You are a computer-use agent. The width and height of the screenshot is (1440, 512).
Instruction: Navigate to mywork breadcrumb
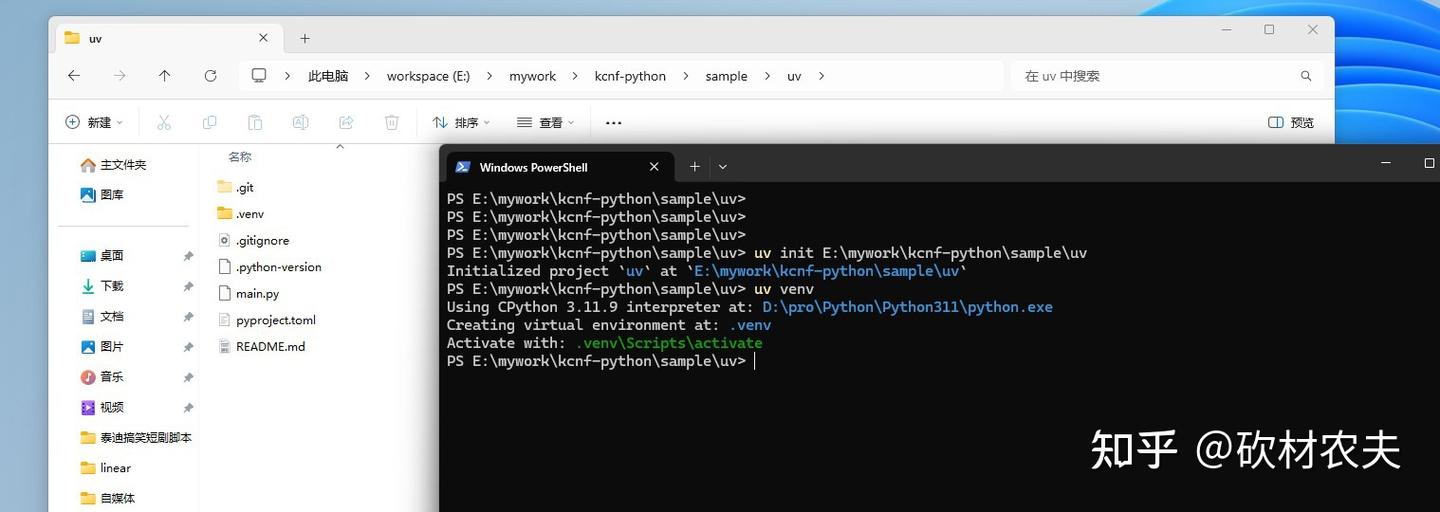pyautogui.click(x=532, y=76)
